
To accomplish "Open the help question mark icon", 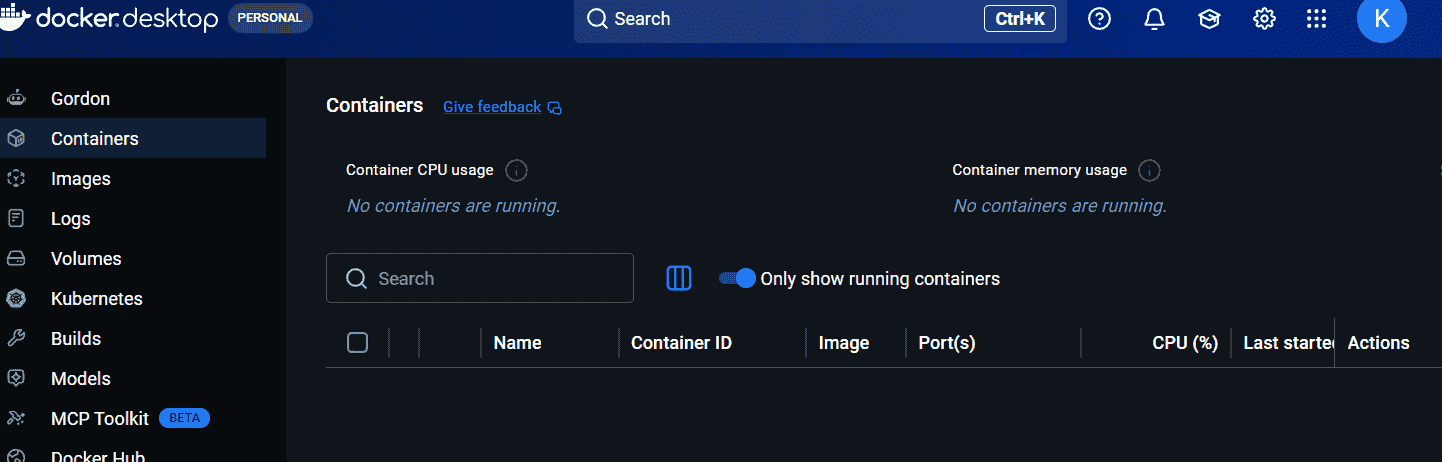I will pos(1099,19).
